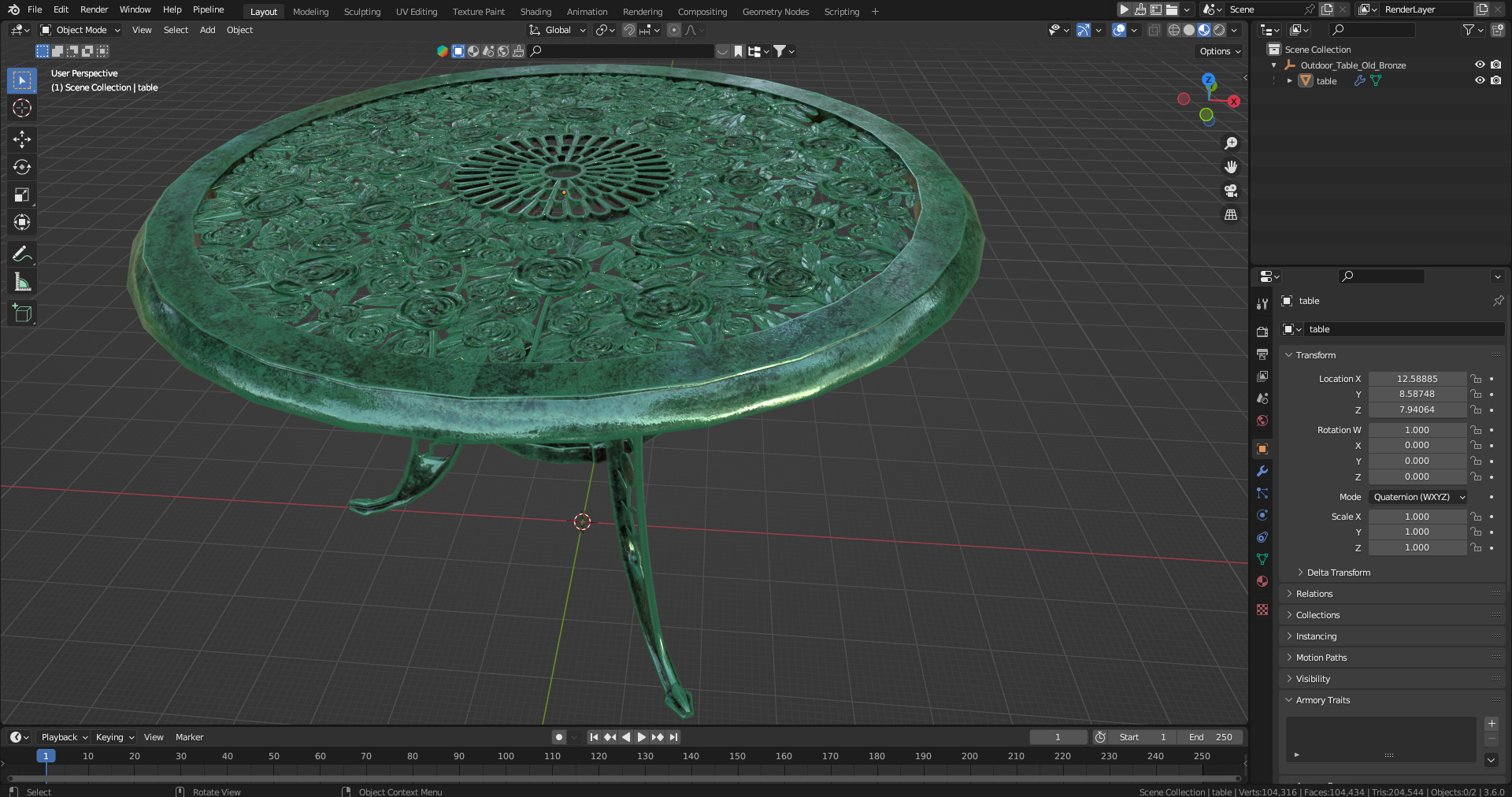
Task: Open the Keying popover
Action: coord(114,737)
